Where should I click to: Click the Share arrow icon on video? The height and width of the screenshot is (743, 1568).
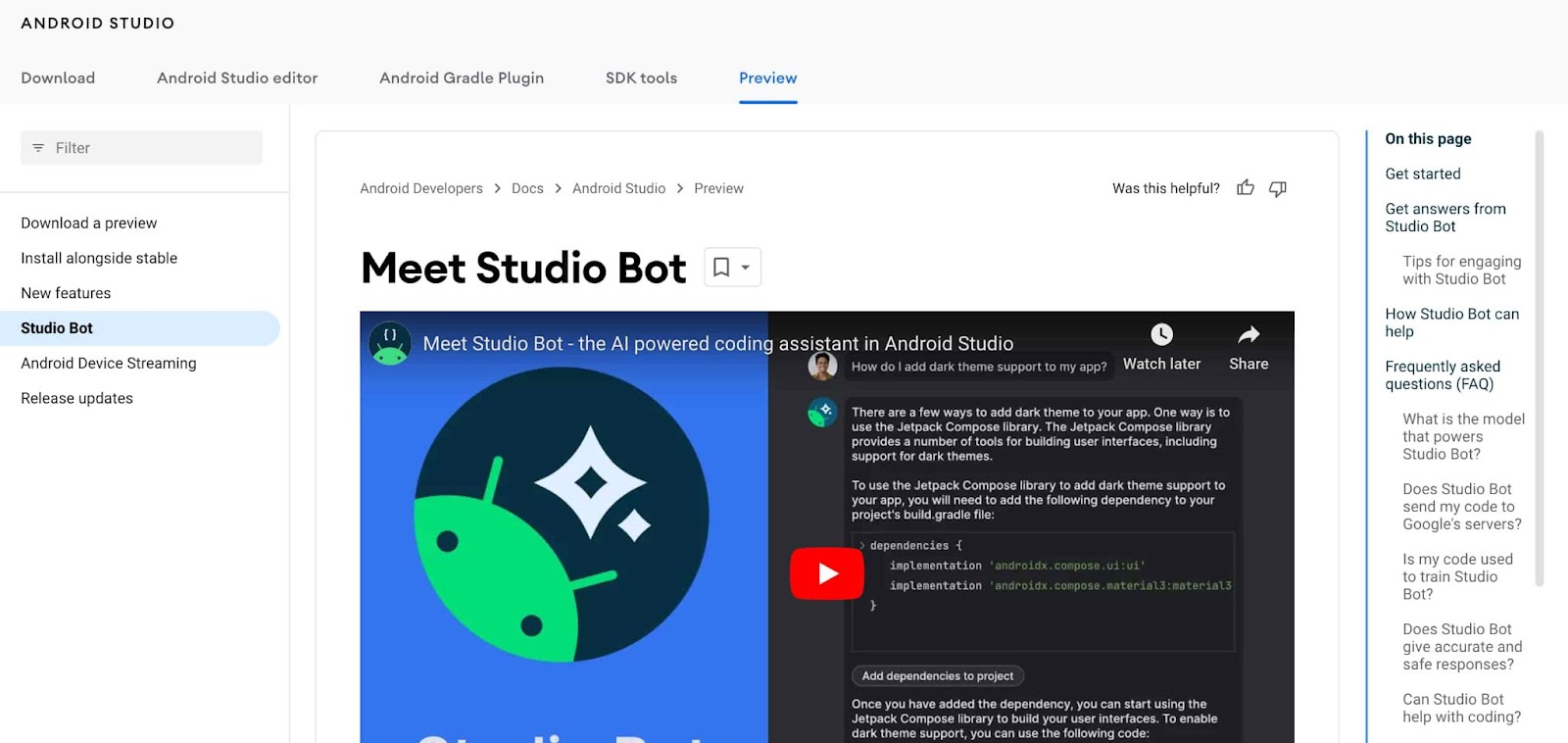pos(1249,335)
